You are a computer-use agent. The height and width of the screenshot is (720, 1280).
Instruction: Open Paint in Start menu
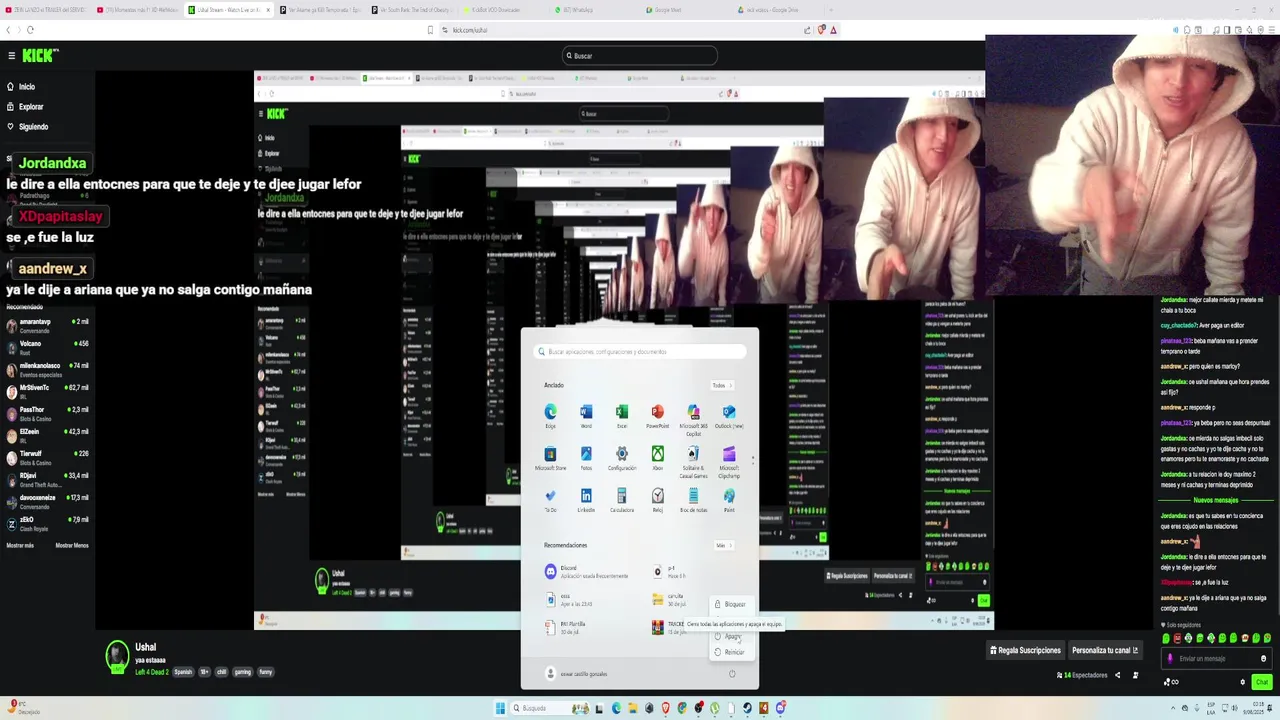click(x=729, y=500)
